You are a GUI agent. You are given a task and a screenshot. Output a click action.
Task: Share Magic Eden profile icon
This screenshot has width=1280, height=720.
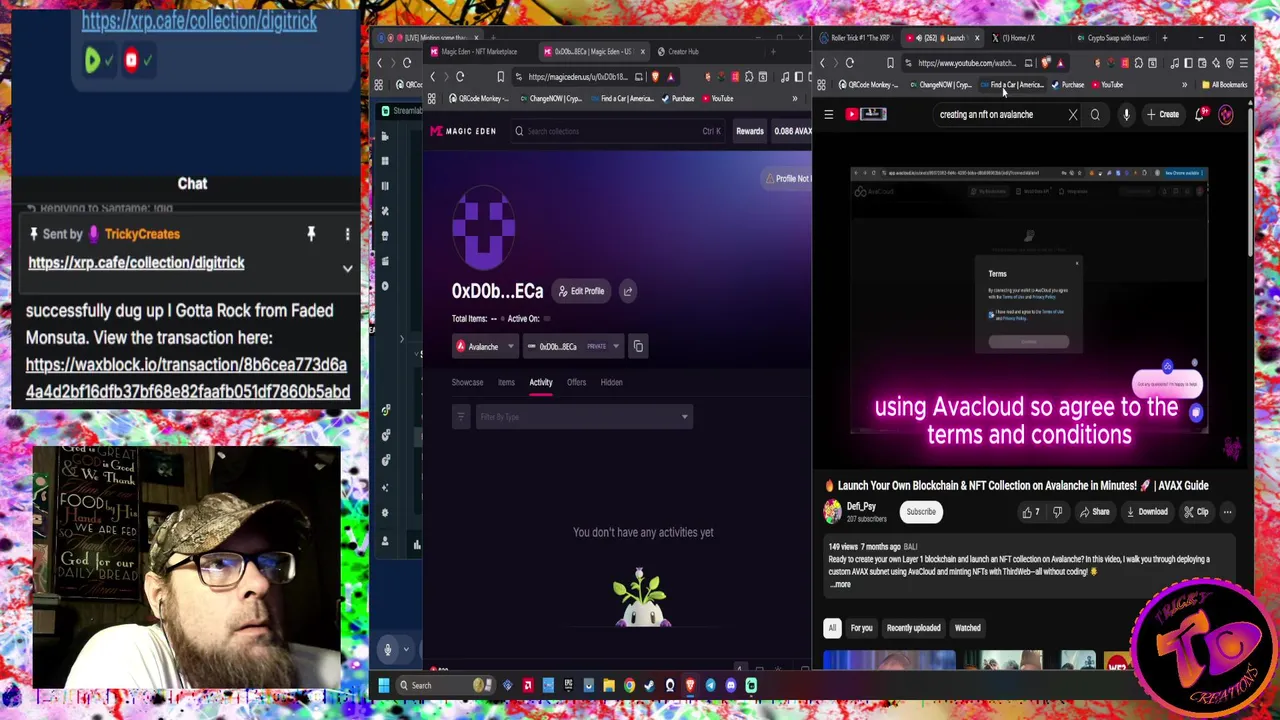(x=628, y=291)
